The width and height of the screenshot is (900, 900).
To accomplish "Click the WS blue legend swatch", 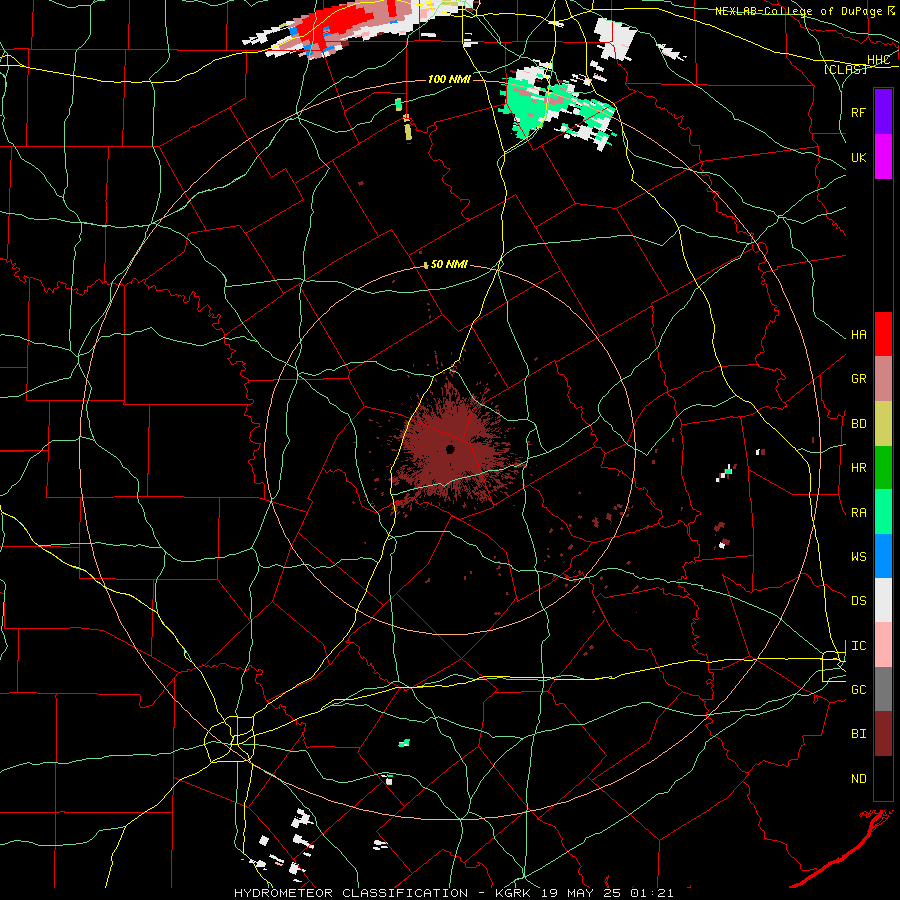I will tap(883, 556).
